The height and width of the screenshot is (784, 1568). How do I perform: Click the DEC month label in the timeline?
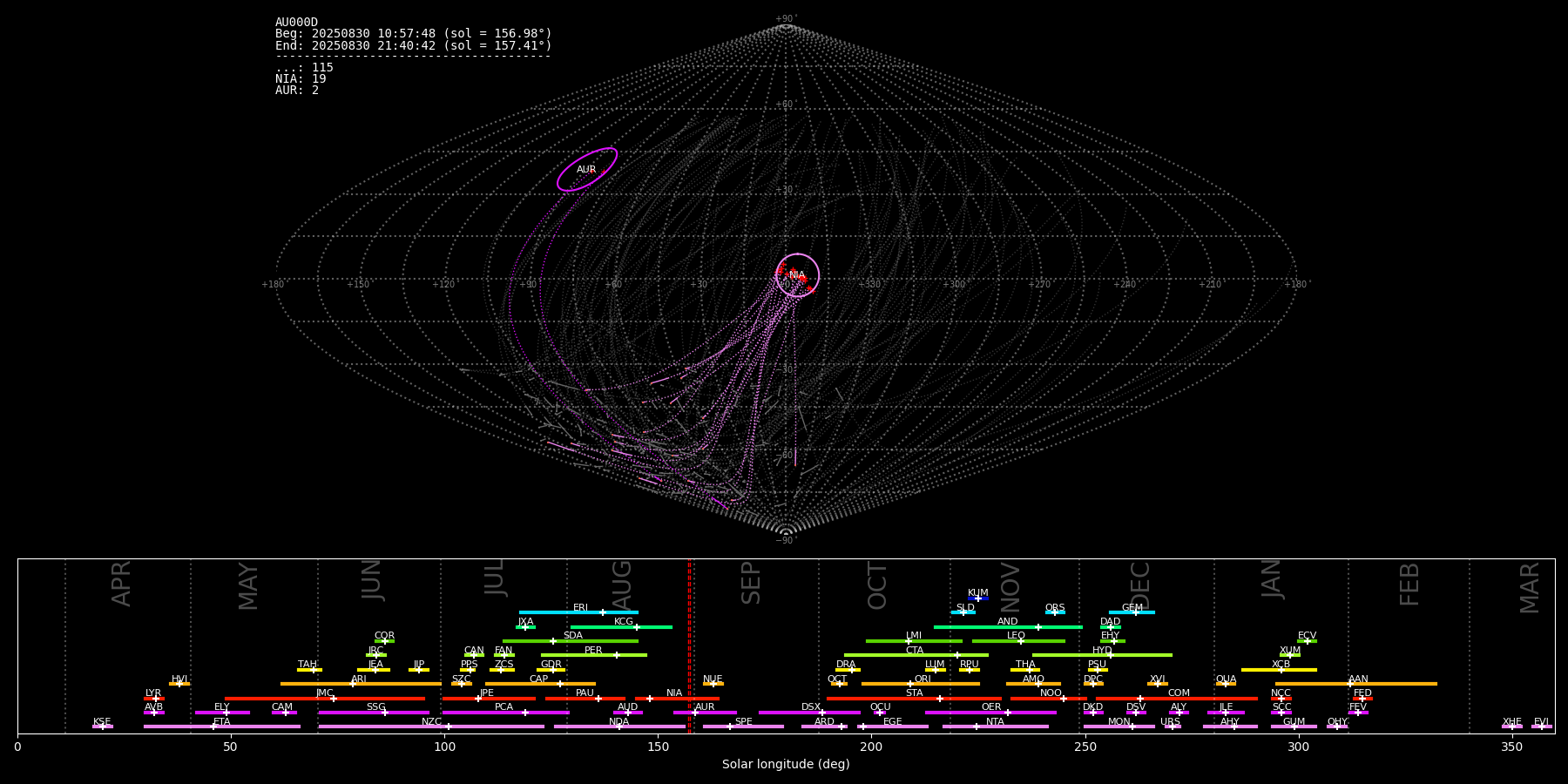[1140, 585]
